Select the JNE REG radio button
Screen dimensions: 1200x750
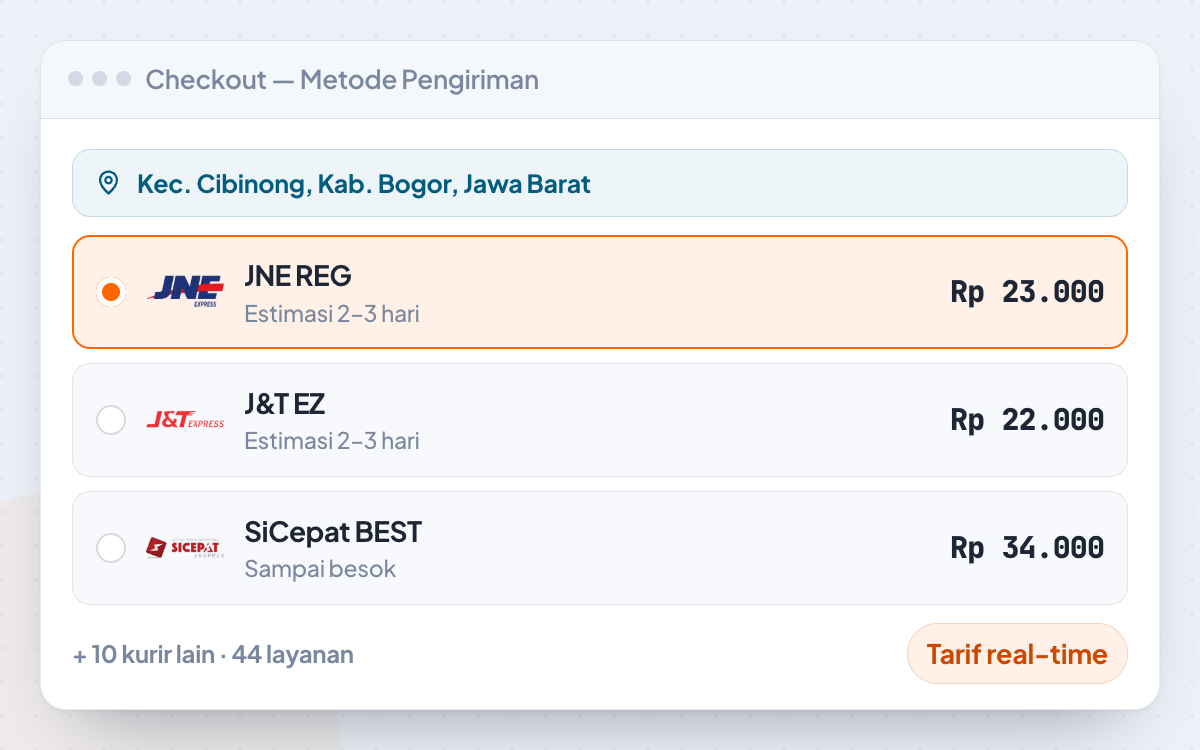[x=111, y=292]
